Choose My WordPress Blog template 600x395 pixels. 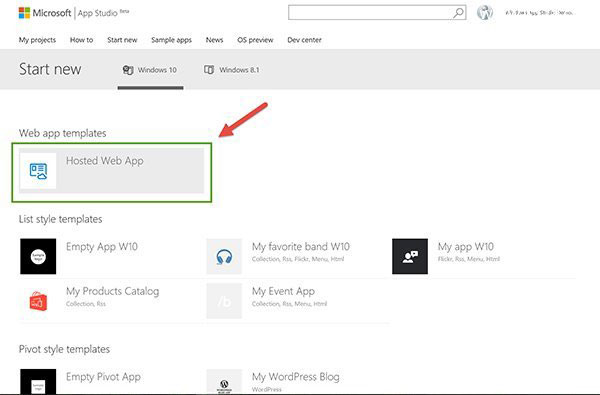295,377
